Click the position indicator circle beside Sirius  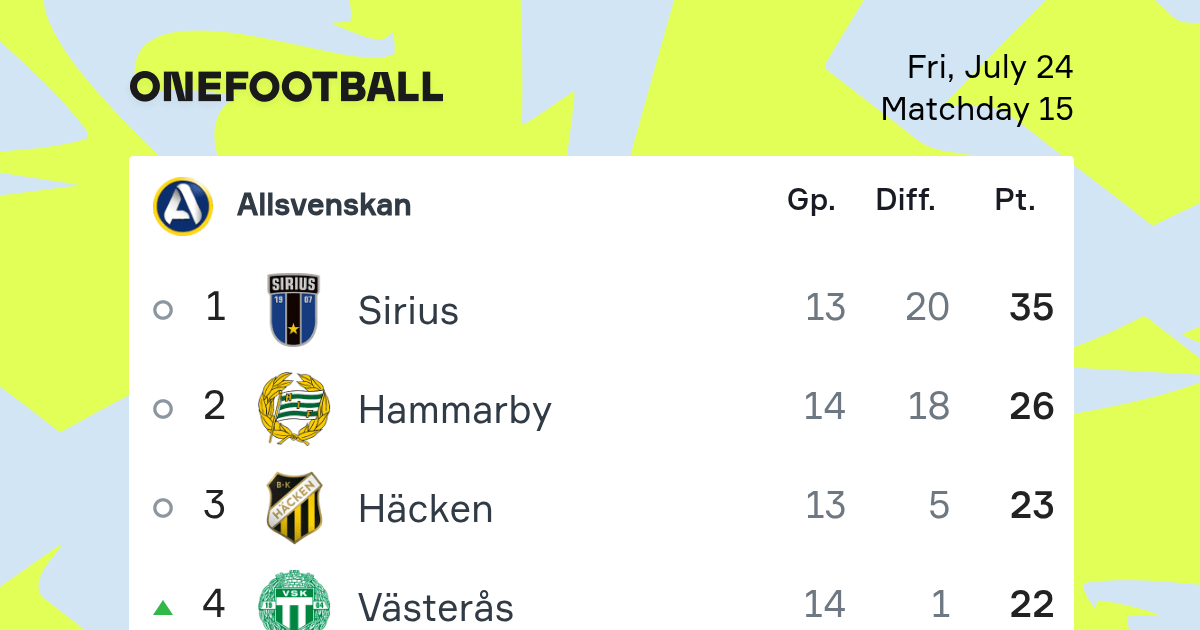[x=163, y=310]
